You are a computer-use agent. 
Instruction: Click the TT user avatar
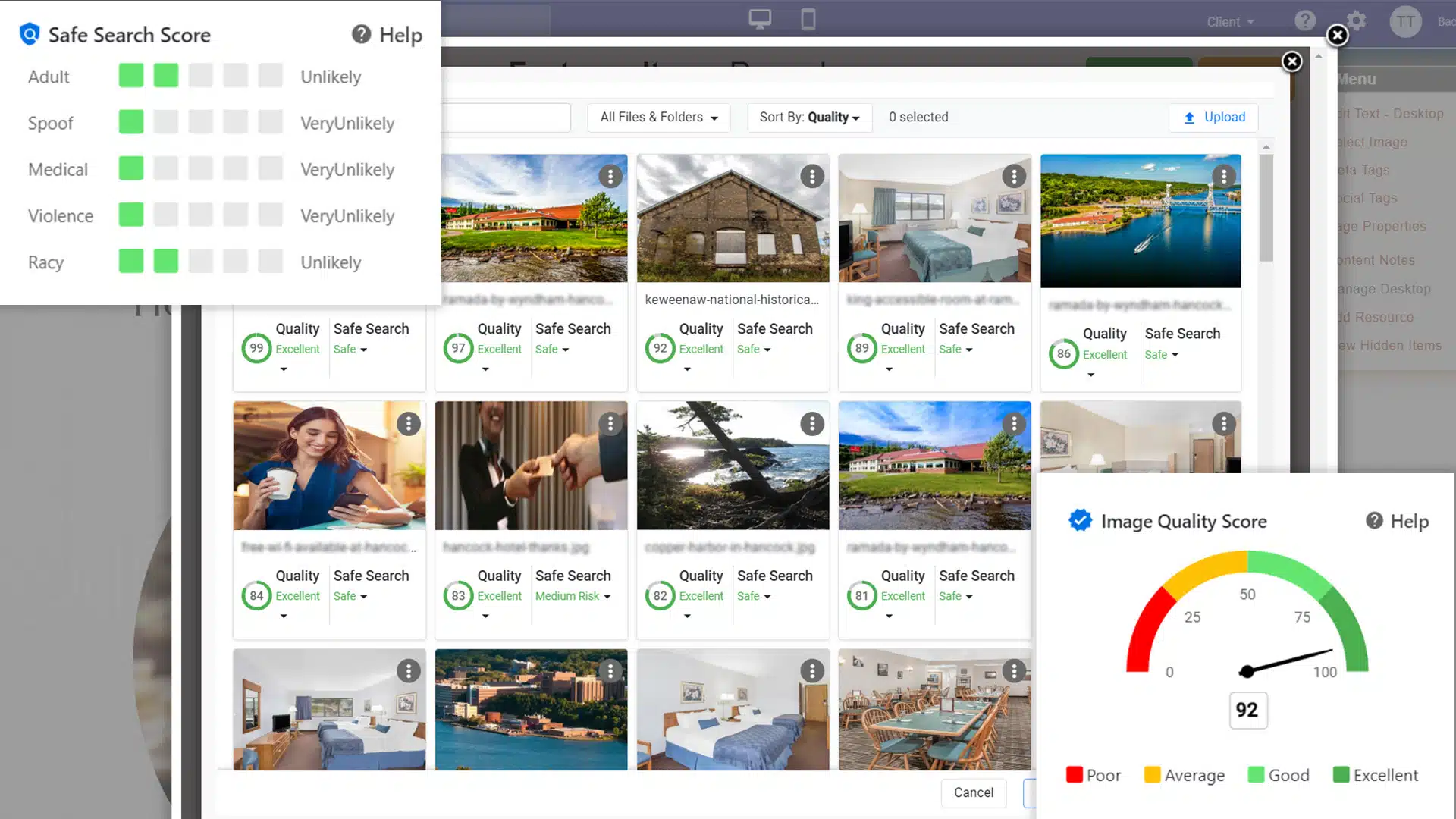(1405, 21)
